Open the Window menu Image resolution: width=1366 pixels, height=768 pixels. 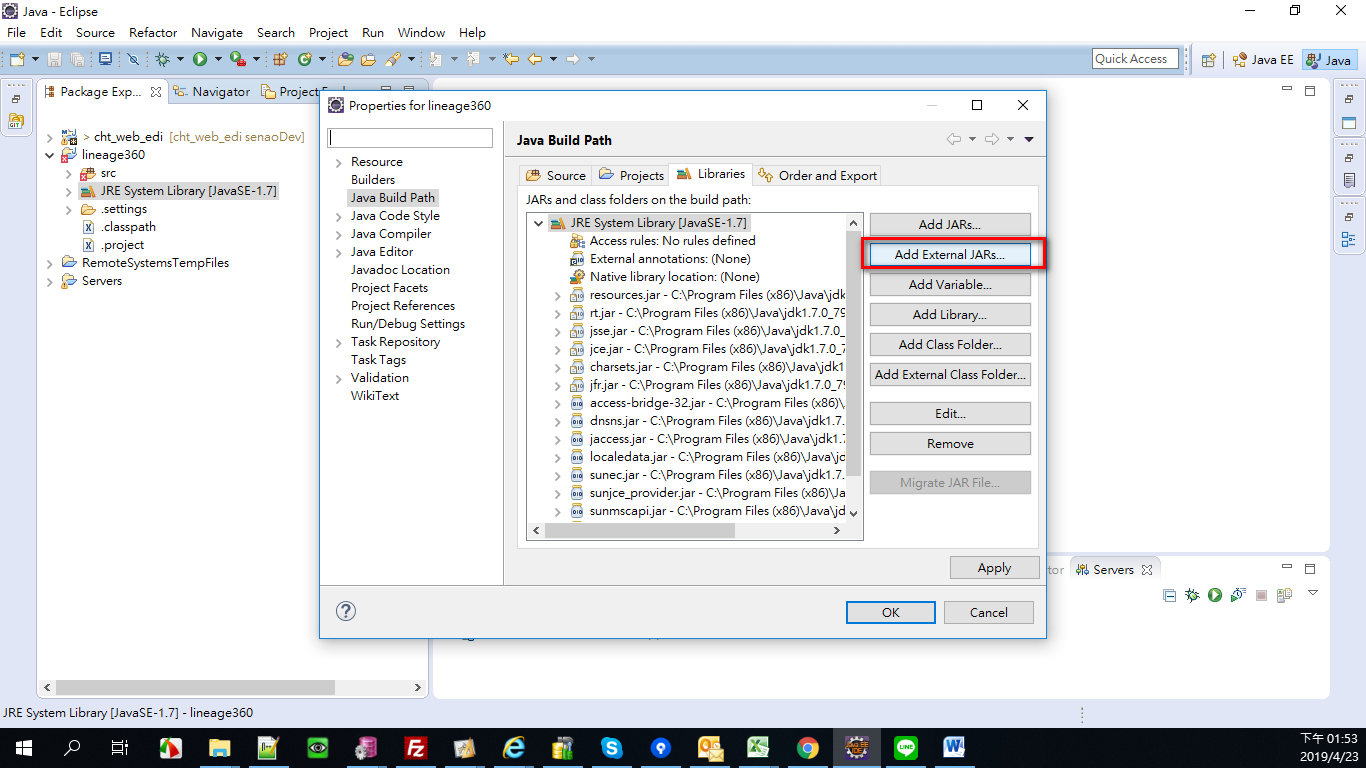pyautogui.click(x=421, y=32)
